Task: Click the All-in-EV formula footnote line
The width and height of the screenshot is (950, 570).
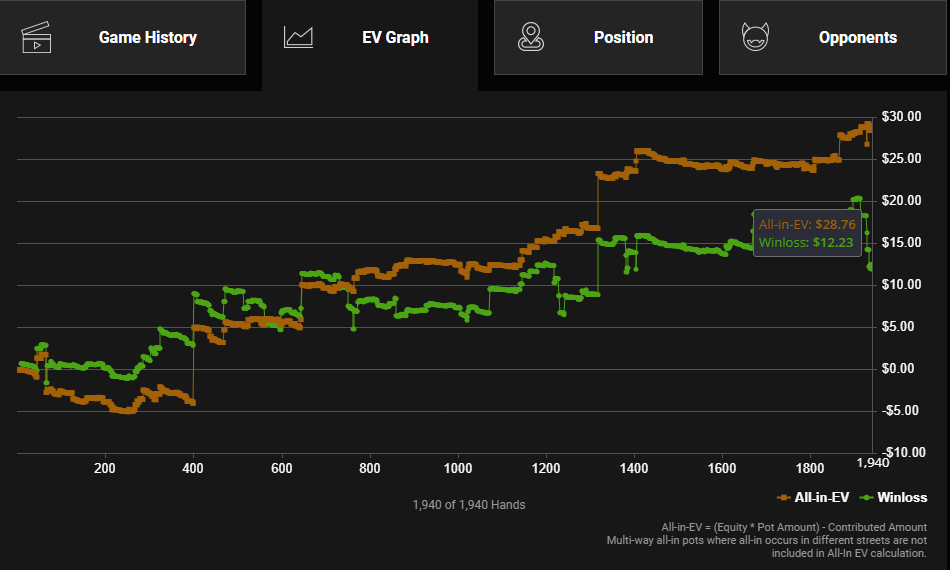Action: pyautogui.click(x=794, y=527)
